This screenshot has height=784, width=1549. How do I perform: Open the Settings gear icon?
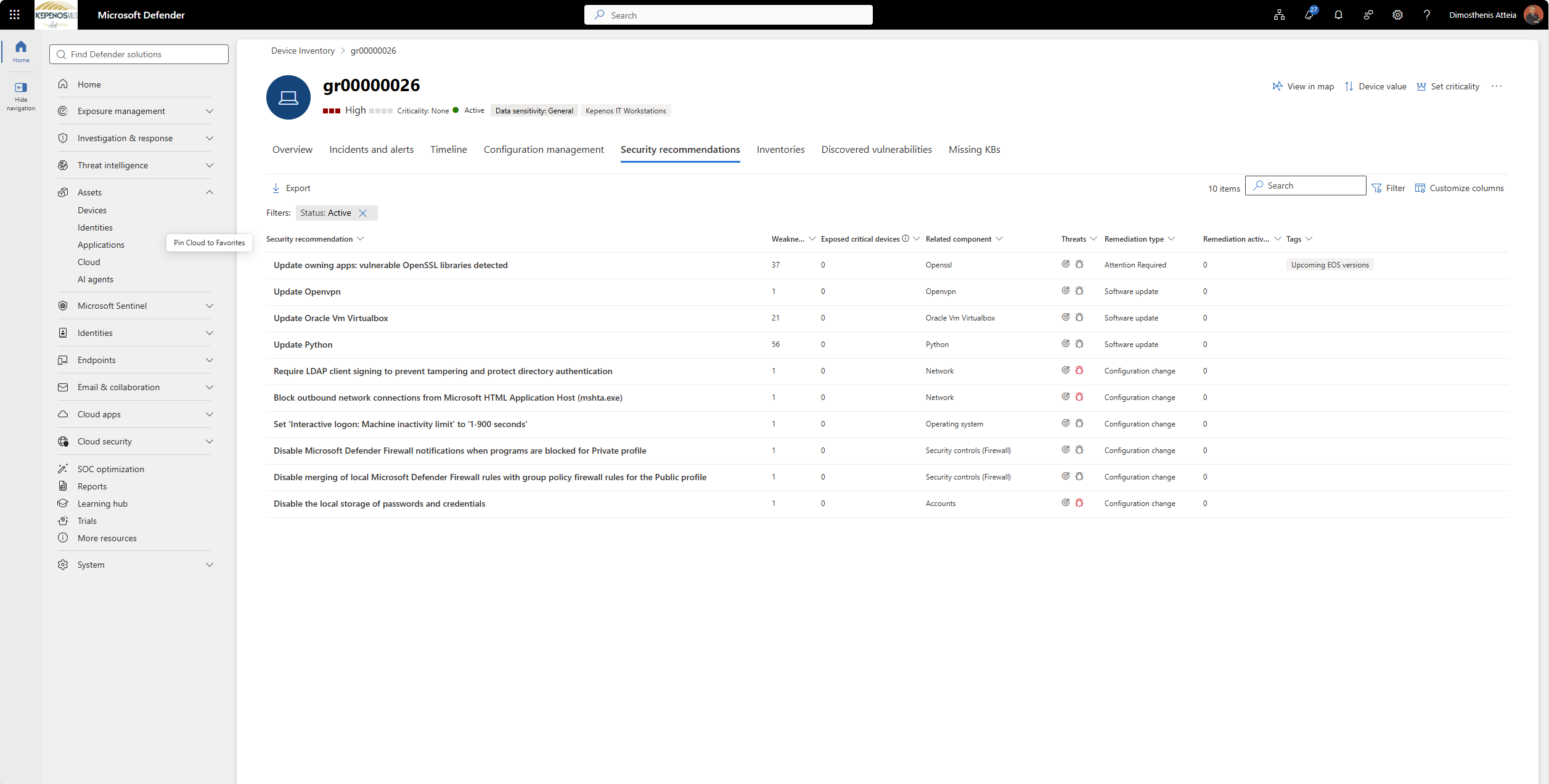pos(1397,15)
